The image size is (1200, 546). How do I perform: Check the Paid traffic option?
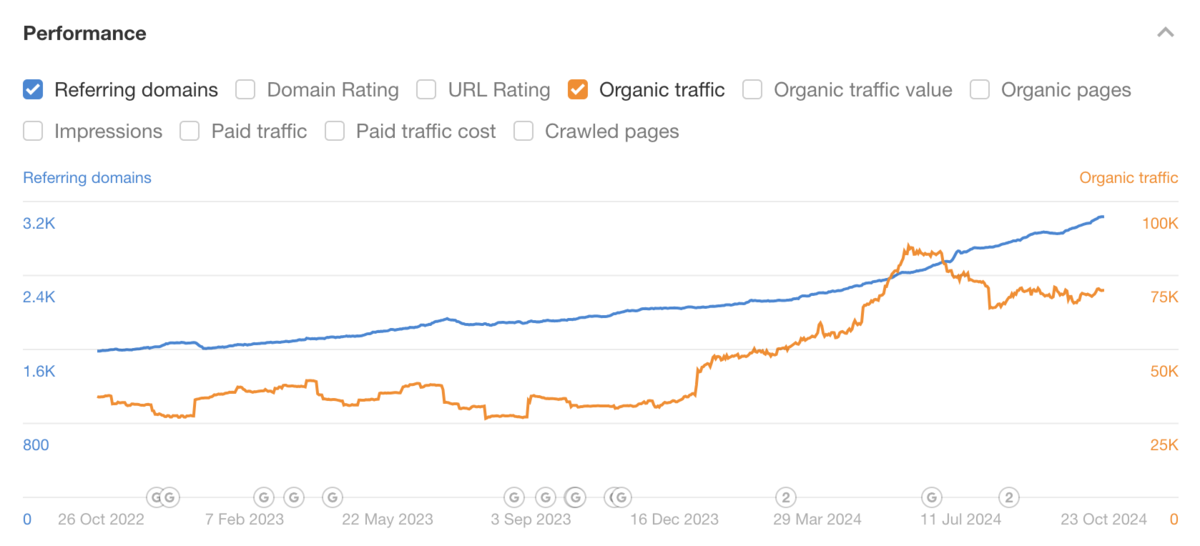pyautogui.click(x=190, y=131)
